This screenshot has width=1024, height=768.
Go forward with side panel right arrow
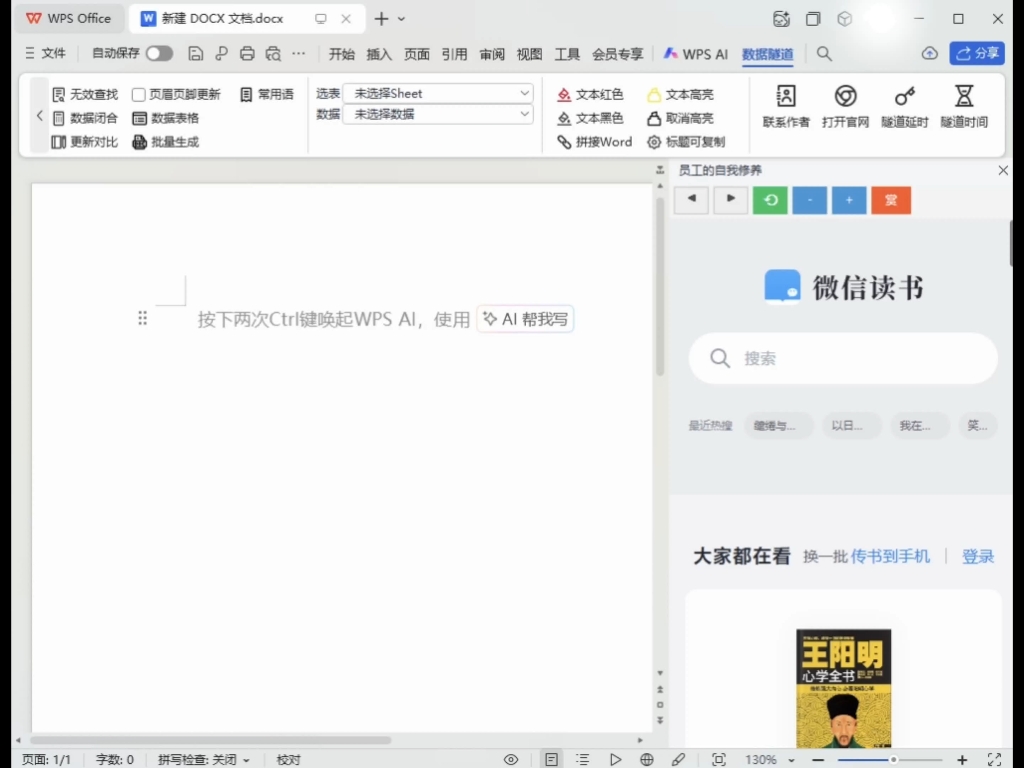(x=730, y=199)
